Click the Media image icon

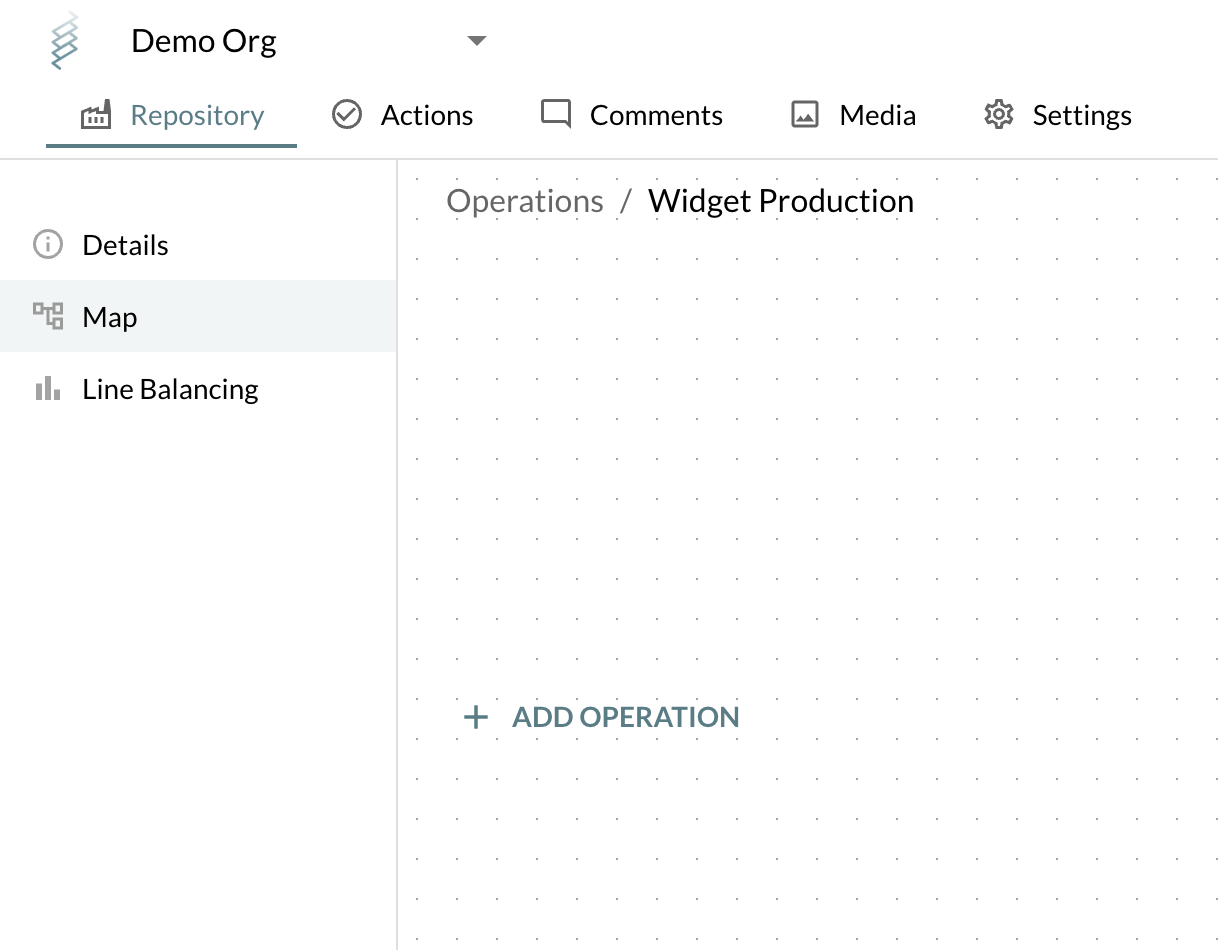pyautogui.click(x=805, y=116)
